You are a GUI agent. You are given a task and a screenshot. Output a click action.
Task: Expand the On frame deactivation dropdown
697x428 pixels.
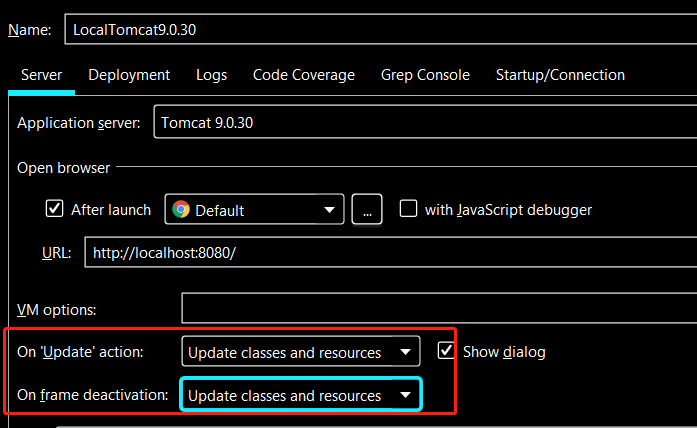coord(301,394)
